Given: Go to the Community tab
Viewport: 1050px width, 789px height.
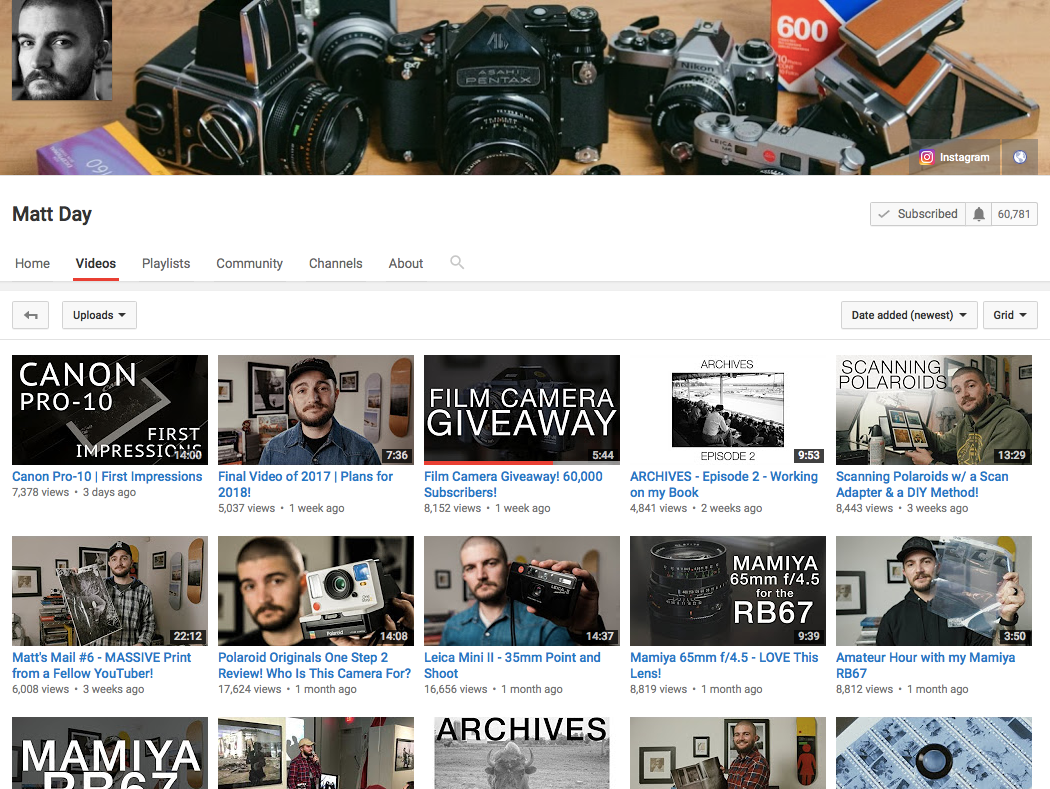Looking at the screenshot, I should [249, 263].
